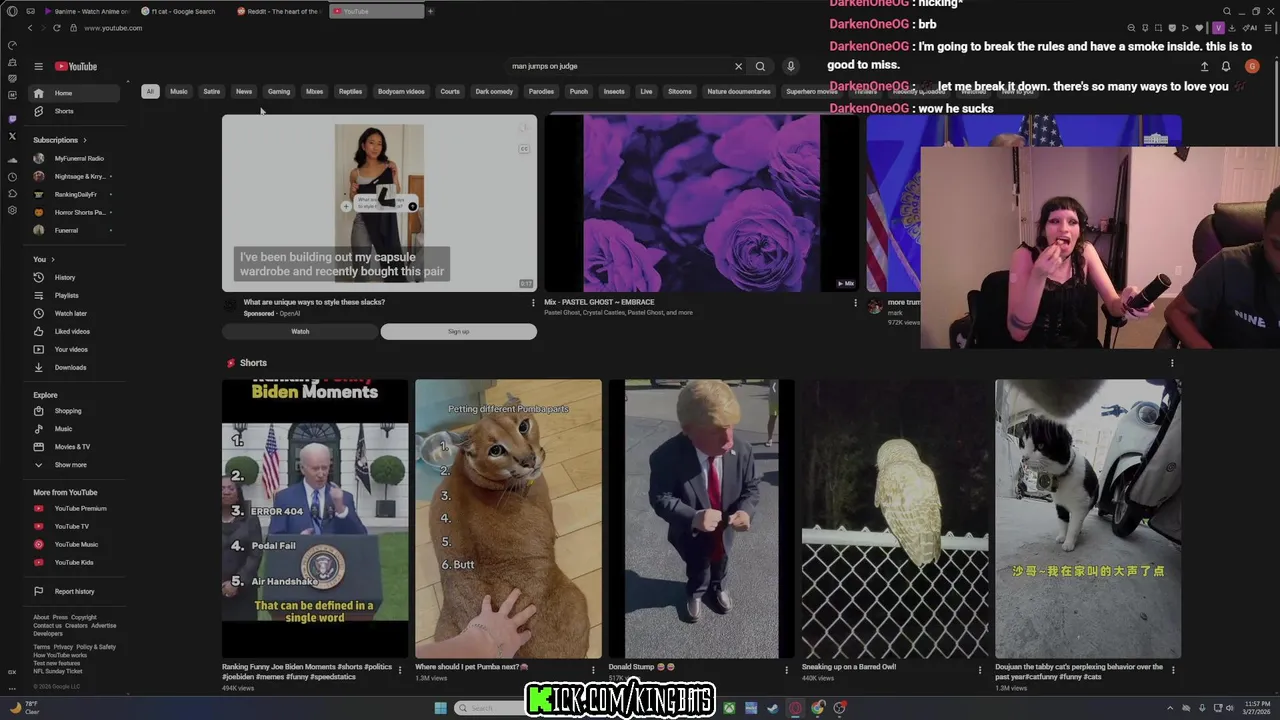Select the Bodycam videos chip
Screen dimensions: 1280x720
pyautogui.click(x=401, y=92)
